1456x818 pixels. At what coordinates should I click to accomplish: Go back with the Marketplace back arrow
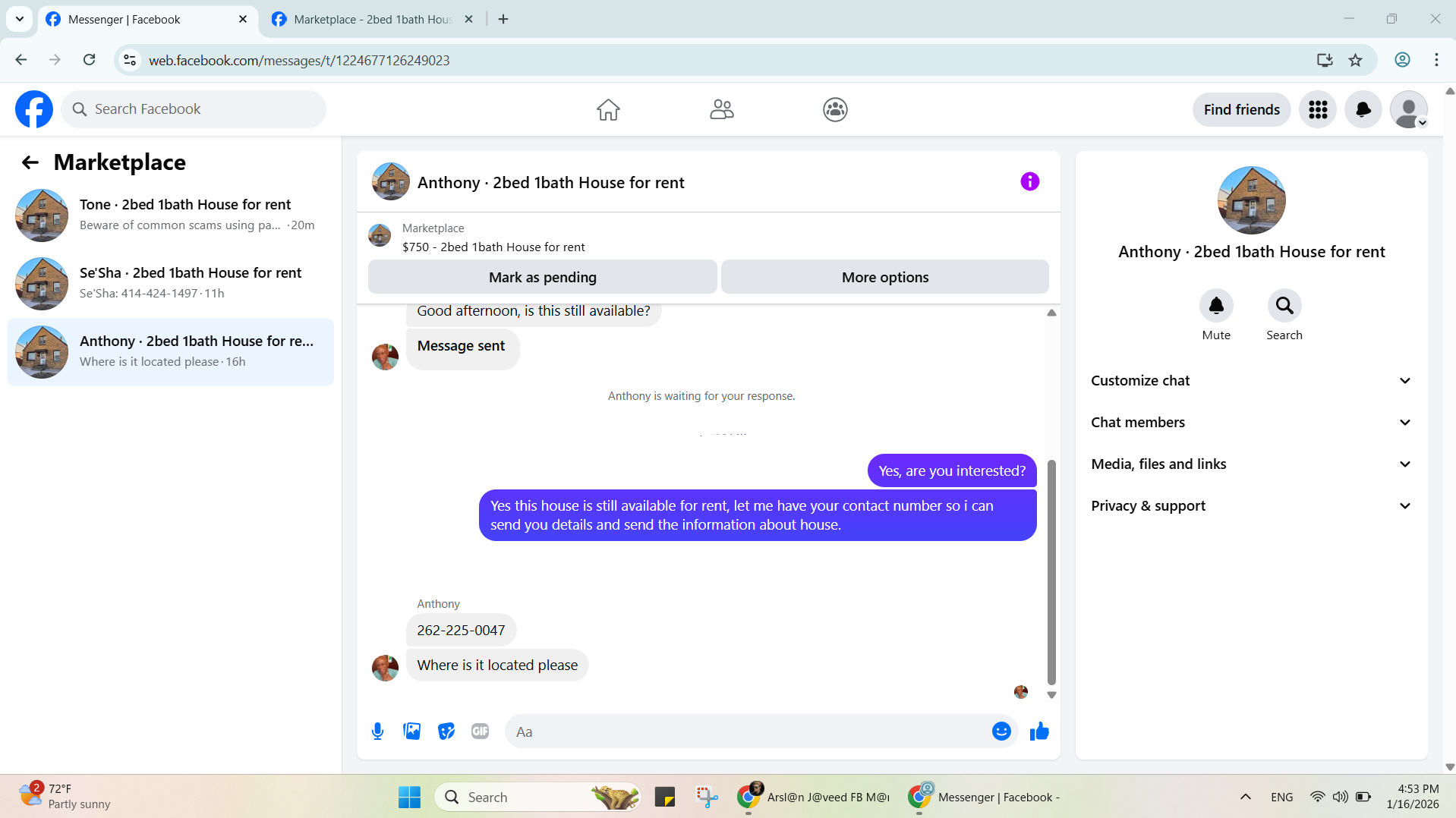[x=30, y=162]
